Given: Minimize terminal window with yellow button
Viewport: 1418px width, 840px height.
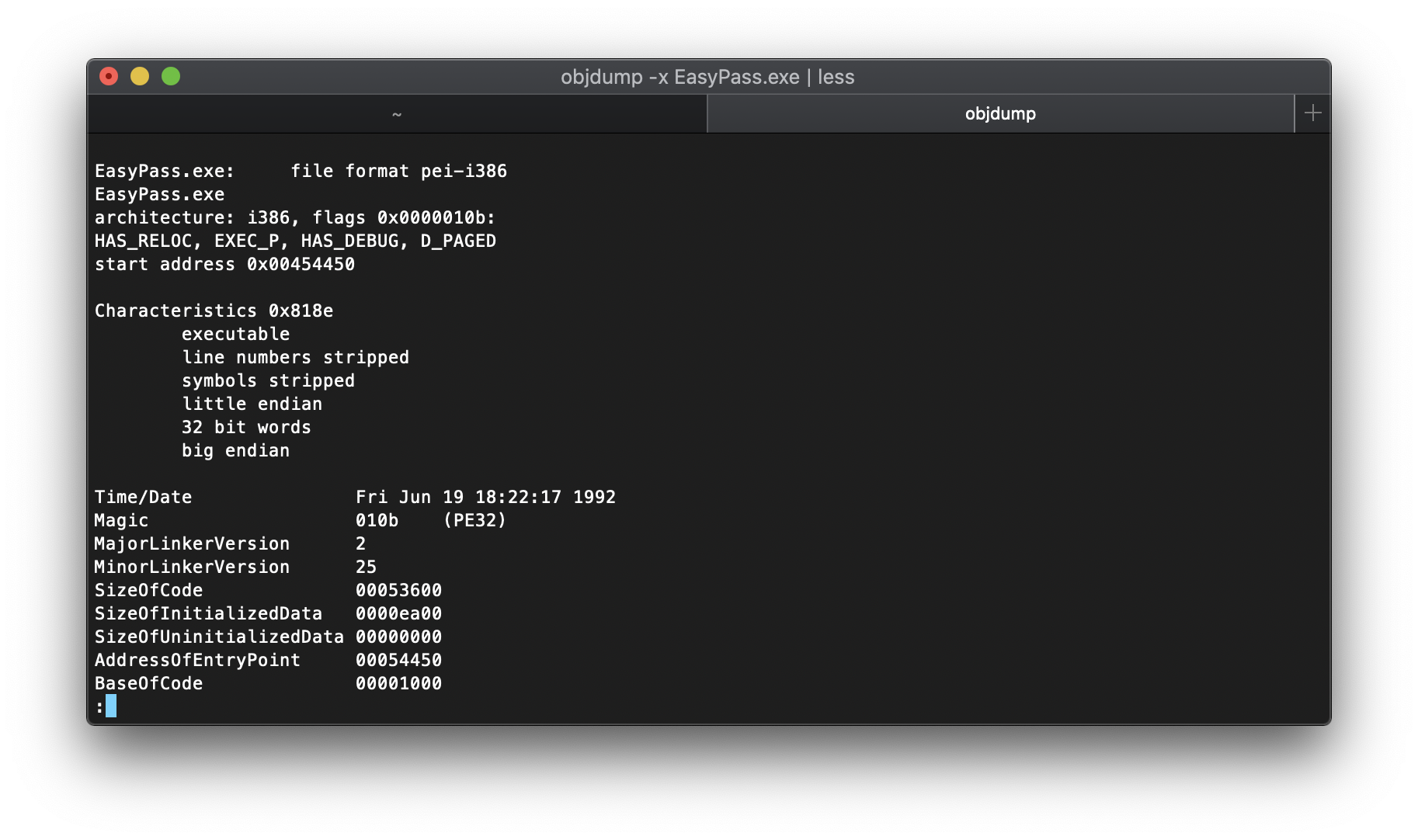Looking at the screenshot, I should click(140, 76).
